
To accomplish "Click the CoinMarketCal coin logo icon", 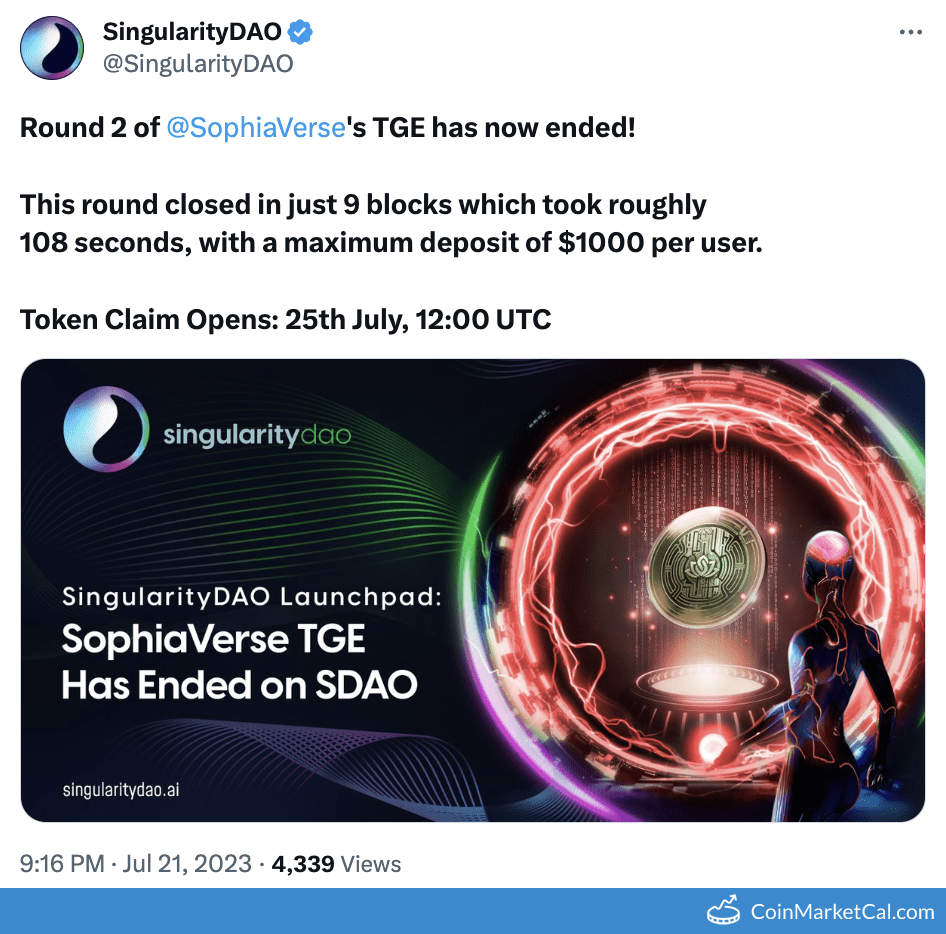I will pyautogui.click(x=723, y=910).
